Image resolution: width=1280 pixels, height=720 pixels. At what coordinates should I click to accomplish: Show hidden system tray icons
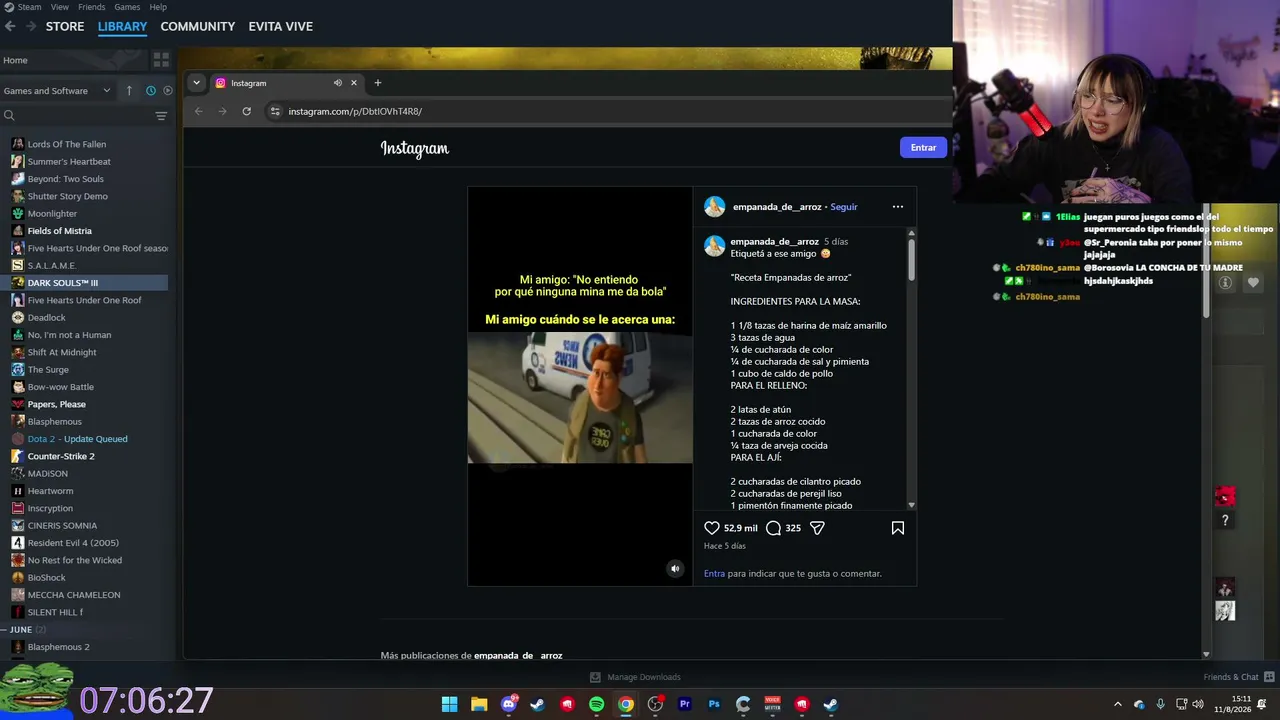click(x=1118, y=704)
